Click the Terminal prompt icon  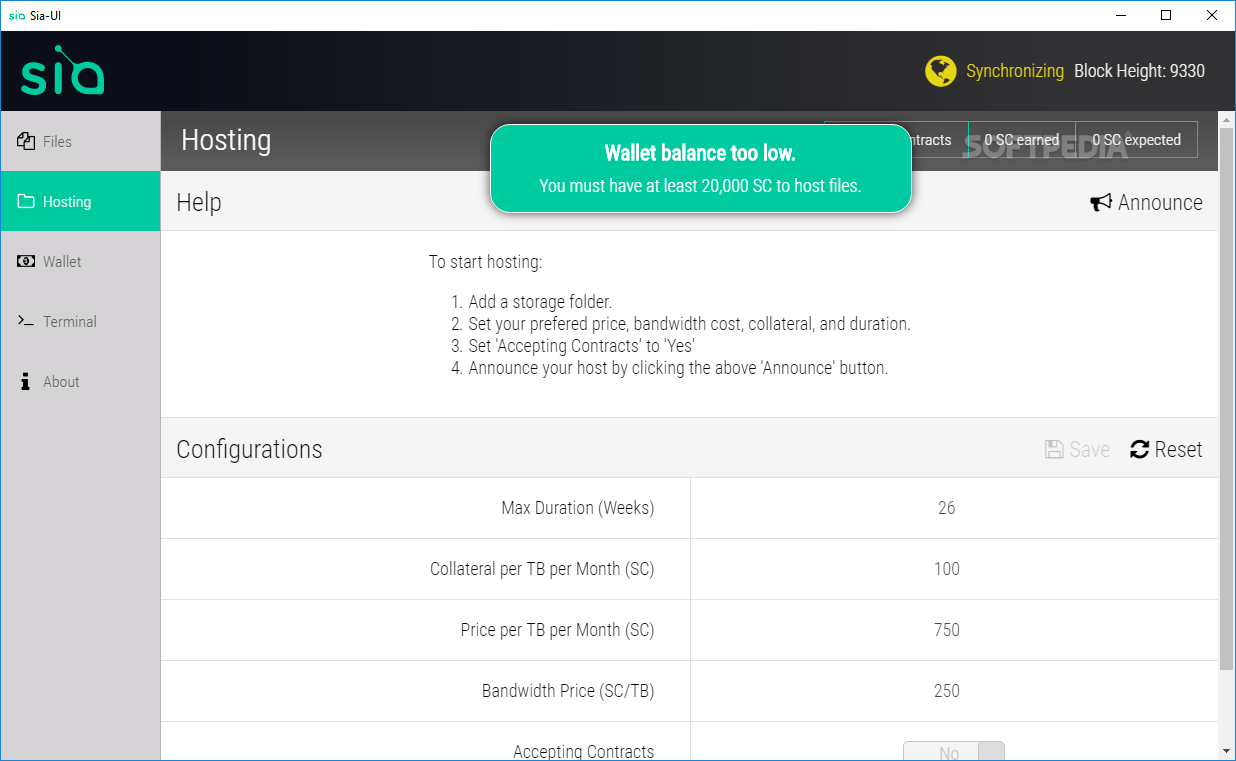click(26, 321)
